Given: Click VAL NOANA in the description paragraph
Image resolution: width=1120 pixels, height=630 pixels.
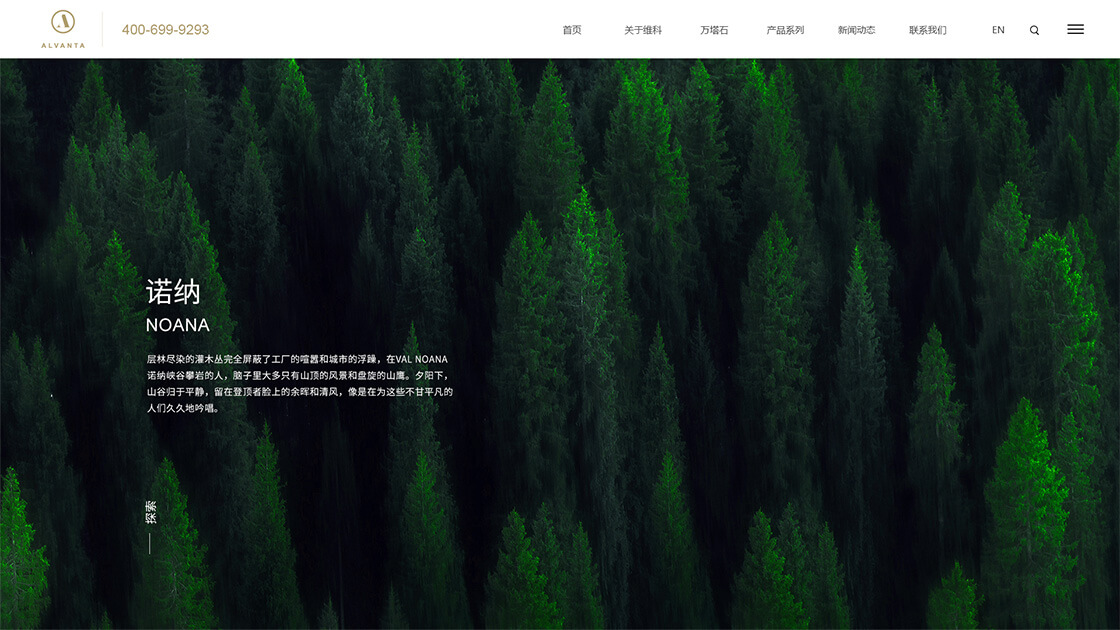Looking at the screenshot, I should 421,359.
